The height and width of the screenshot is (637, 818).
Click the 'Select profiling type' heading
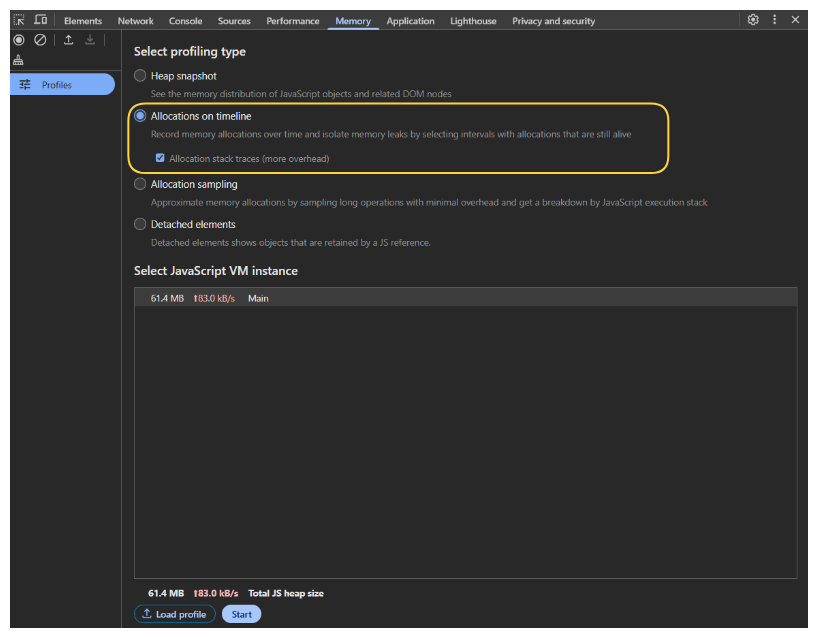pyautogui.click(x=190, y=52)
